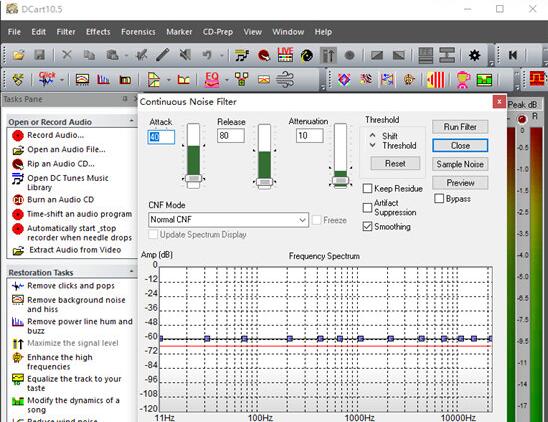Collapse the Open or Record Audio section
The image size is (548, 422).
click(x=131, y=121)
